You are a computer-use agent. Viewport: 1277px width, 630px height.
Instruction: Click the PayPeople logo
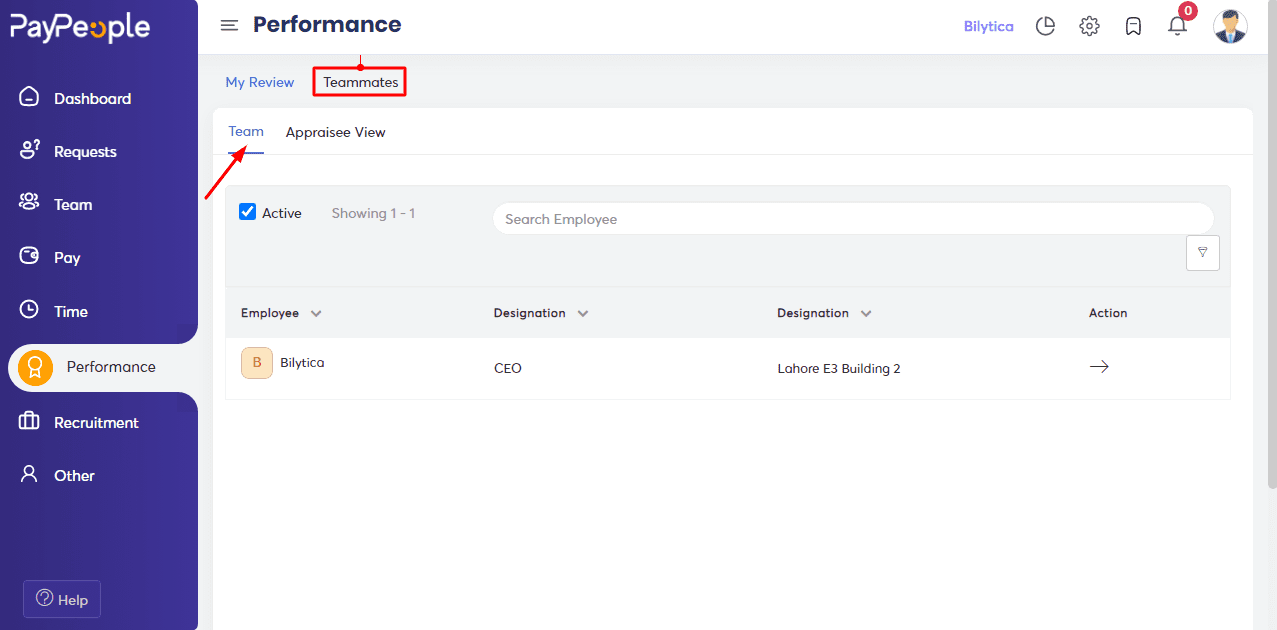80,27
